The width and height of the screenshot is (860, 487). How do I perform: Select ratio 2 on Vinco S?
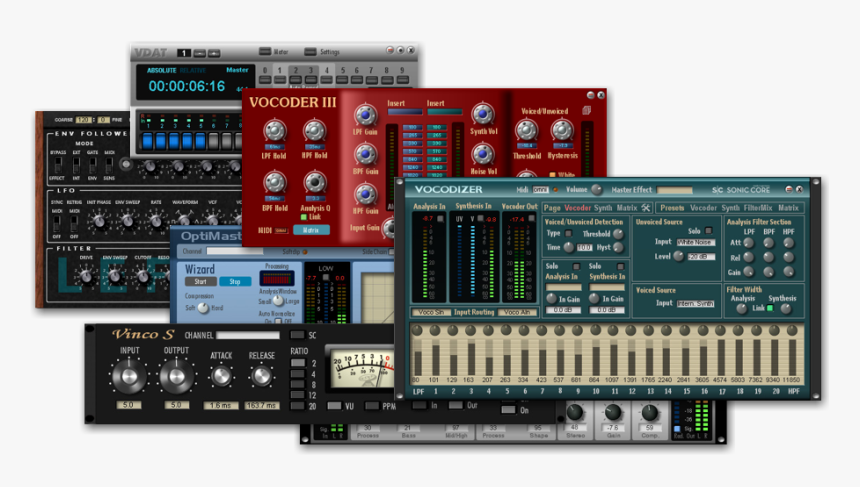click(297, 363)
